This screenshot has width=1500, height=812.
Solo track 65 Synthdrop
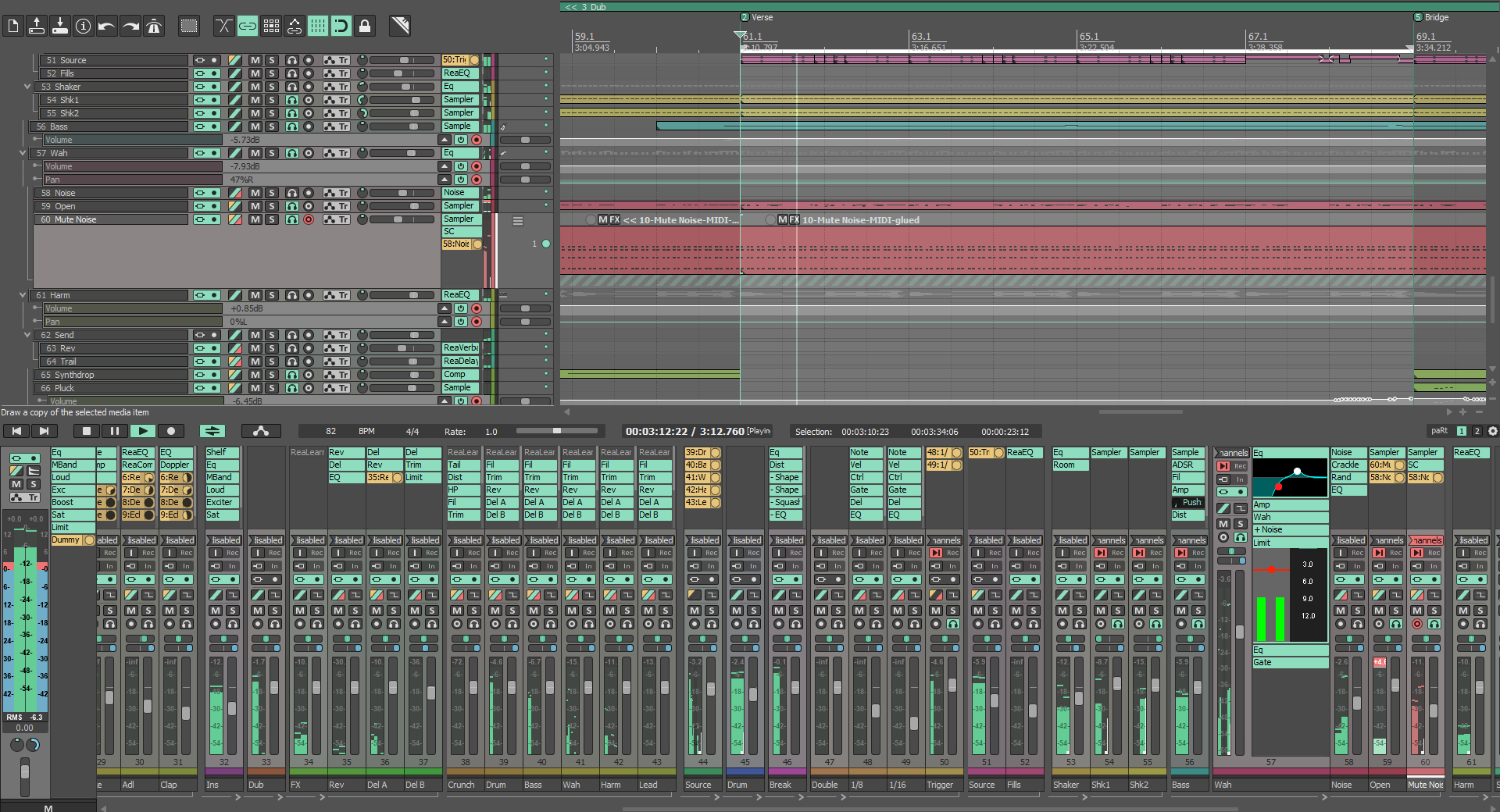[x=272, y=375]
